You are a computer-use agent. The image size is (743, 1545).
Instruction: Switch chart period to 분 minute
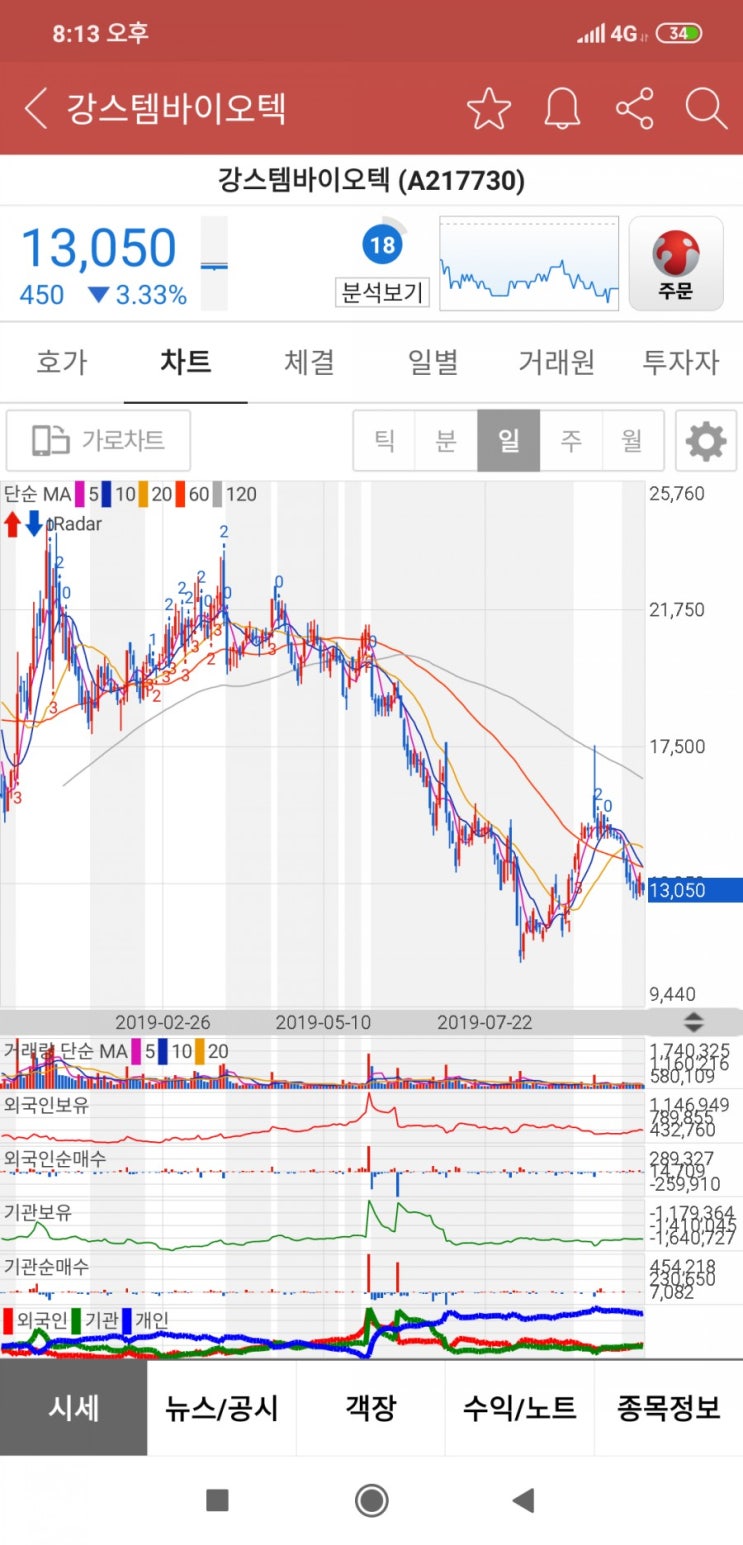(446, 440)
